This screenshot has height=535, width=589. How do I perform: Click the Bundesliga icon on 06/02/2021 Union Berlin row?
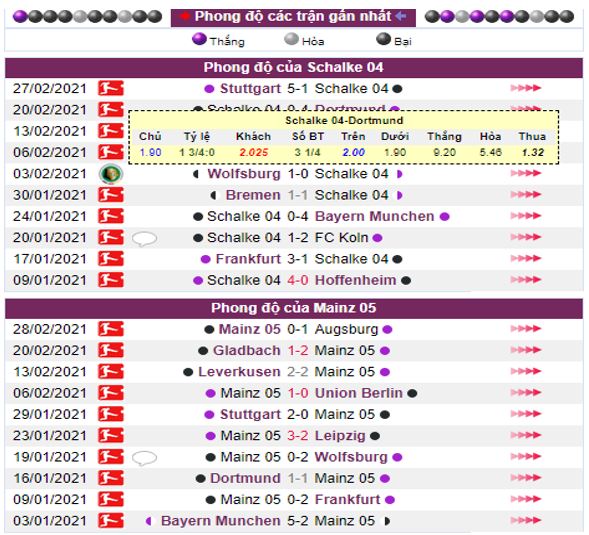tap(110, 393)
